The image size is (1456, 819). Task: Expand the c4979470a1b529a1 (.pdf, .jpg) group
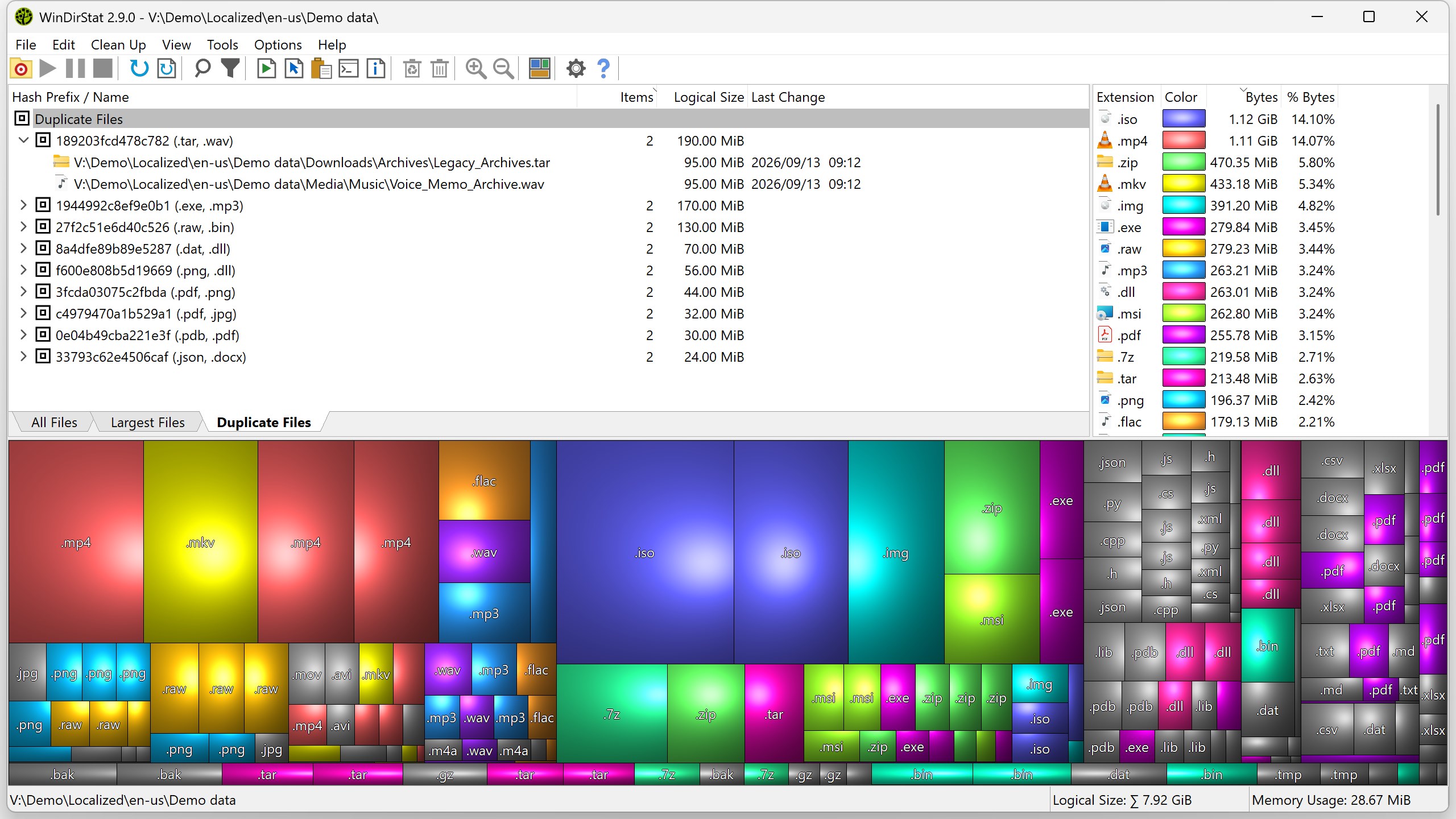(x=23, y=313)
